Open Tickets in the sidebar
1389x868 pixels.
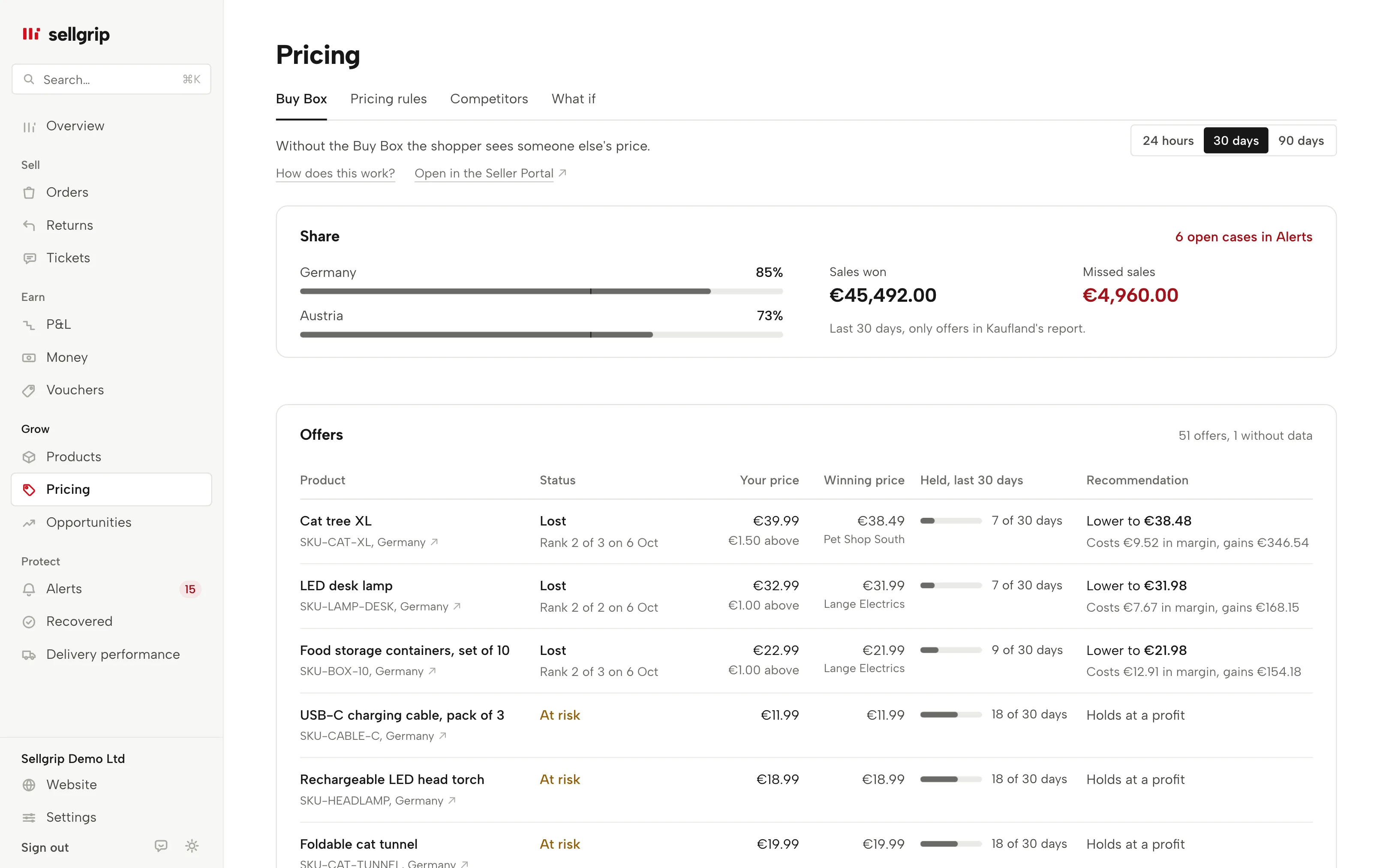click(x=111, y=258)
